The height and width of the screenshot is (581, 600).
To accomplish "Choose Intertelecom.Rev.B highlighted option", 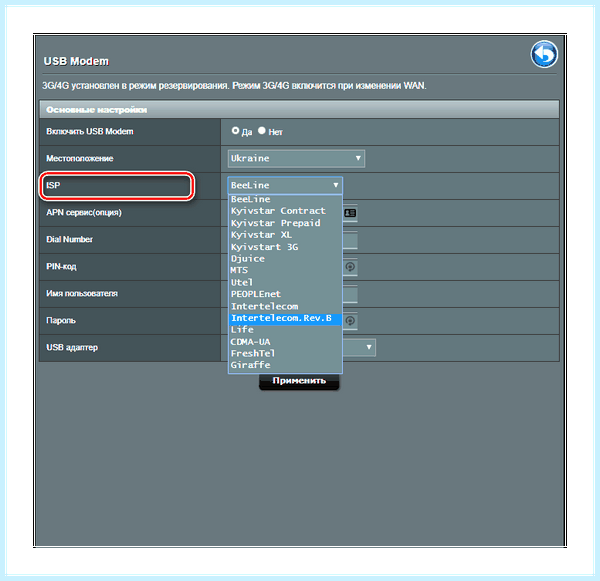I will point(285,318).
